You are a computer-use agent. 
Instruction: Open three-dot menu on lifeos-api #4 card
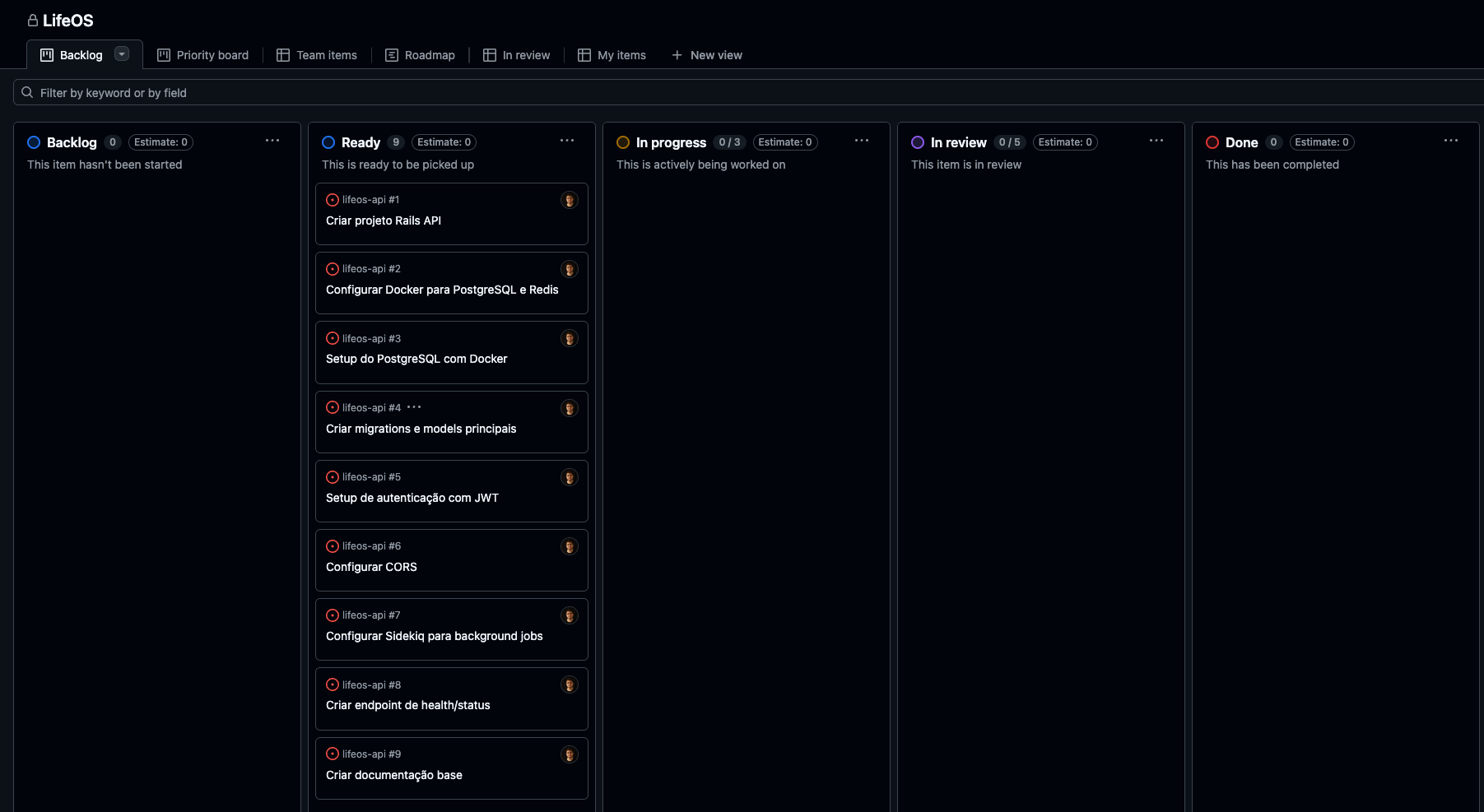[x=414, y=407]
